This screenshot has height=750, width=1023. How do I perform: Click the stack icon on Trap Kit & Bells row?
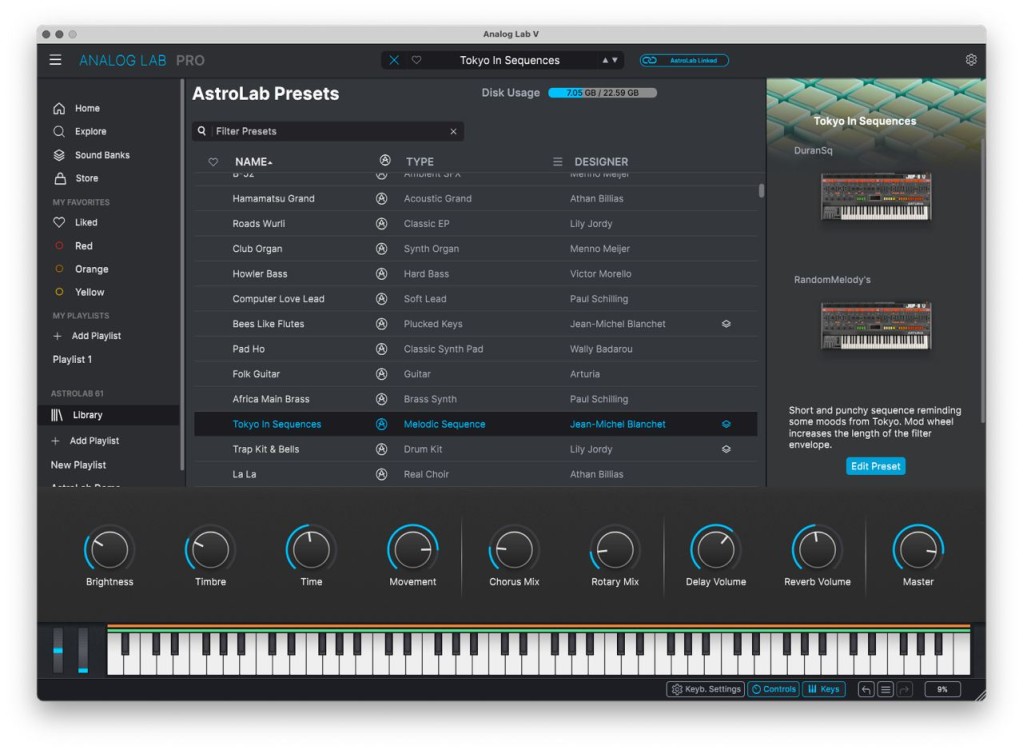[x=726, y=449]
